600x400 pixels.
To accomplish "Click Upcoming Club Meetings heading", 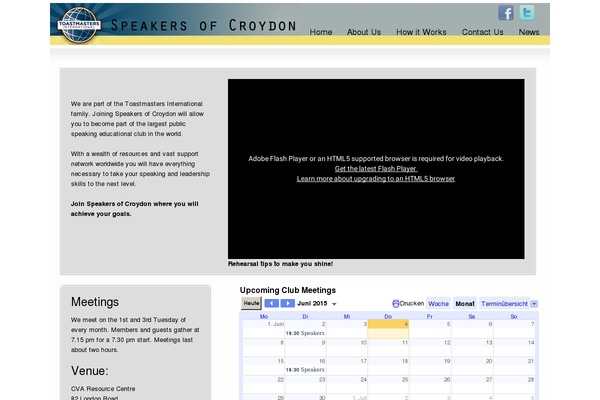I will tap(288, 290).
